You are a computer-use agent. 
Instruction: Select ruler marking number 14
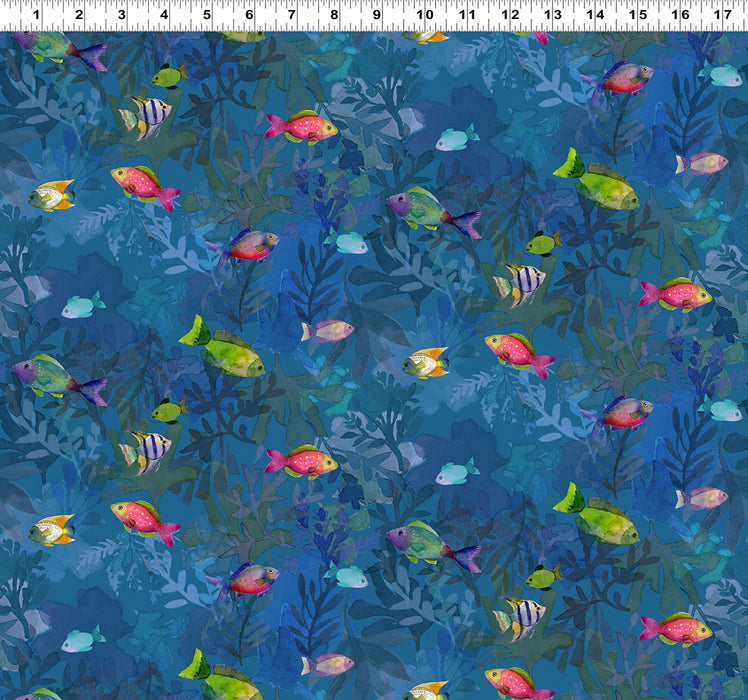tap(595, 15)
